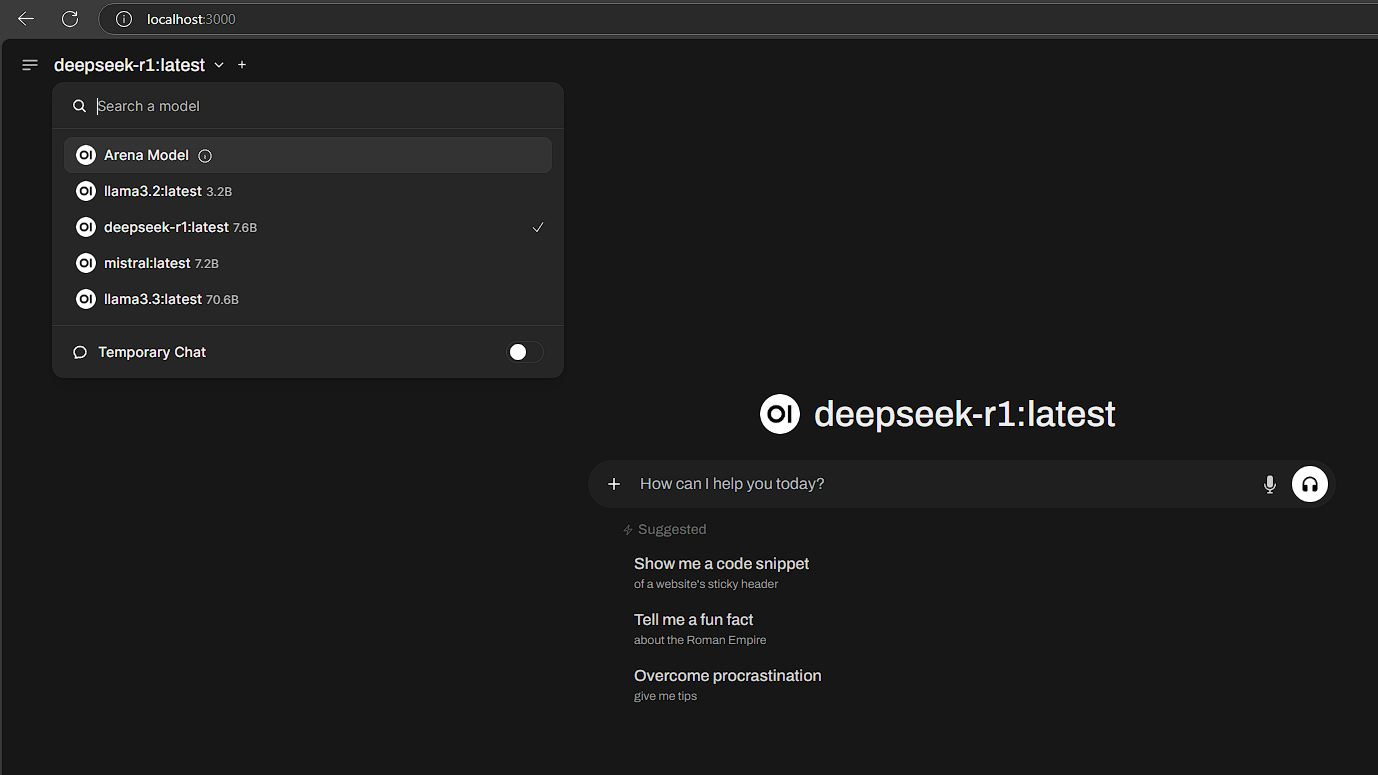Use the 'Show me a code snippet' suggestion
This screenshot has width=1378, height=775.
coord(721,573)
